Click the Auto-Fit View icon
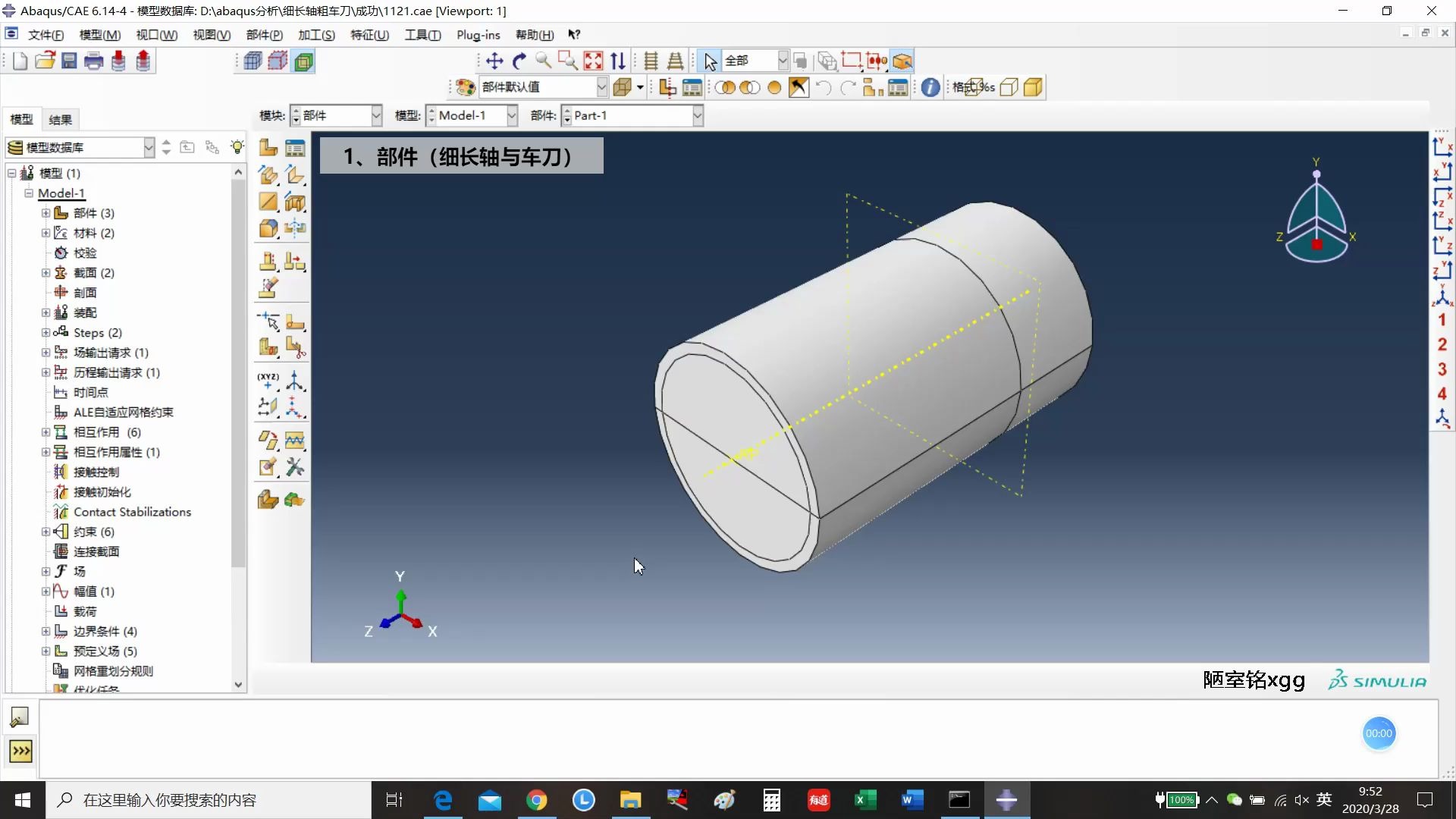Screen dimensions: 1456x819 593,61
